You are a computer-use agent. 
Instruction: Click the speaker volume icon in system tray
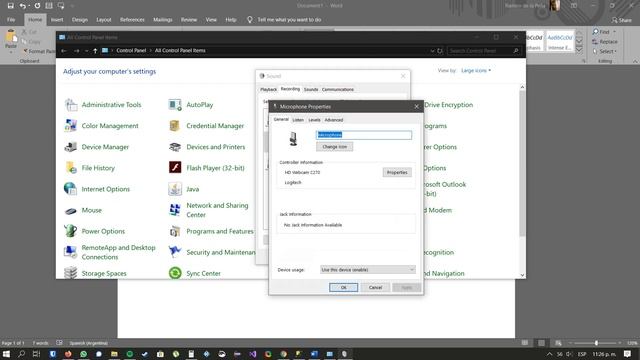(x=569, y=354)
